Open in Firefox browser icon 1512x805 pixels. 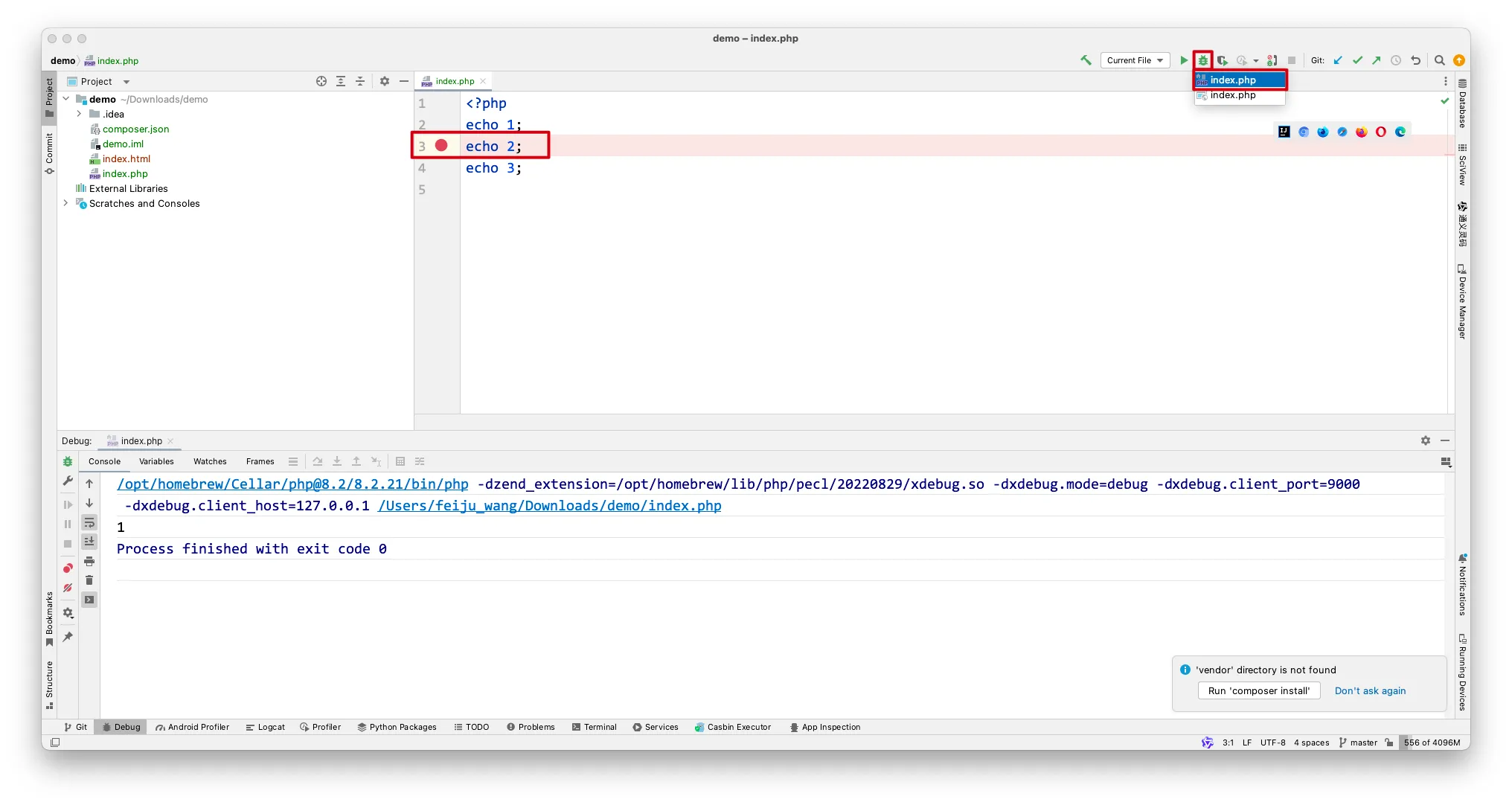pyautogui.click(x=1361, y=132)
